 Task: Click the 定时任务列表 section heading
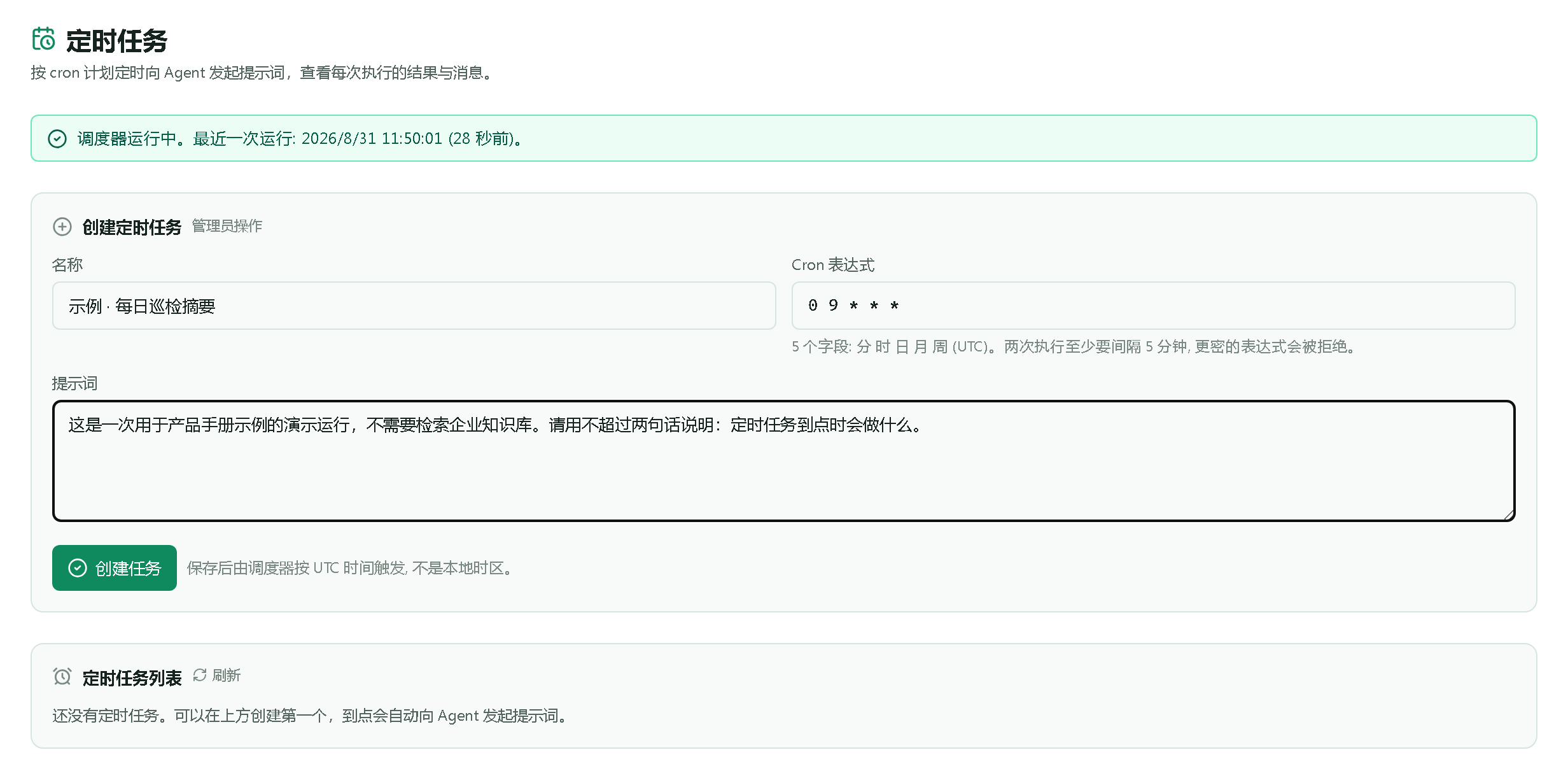point(132,678)
